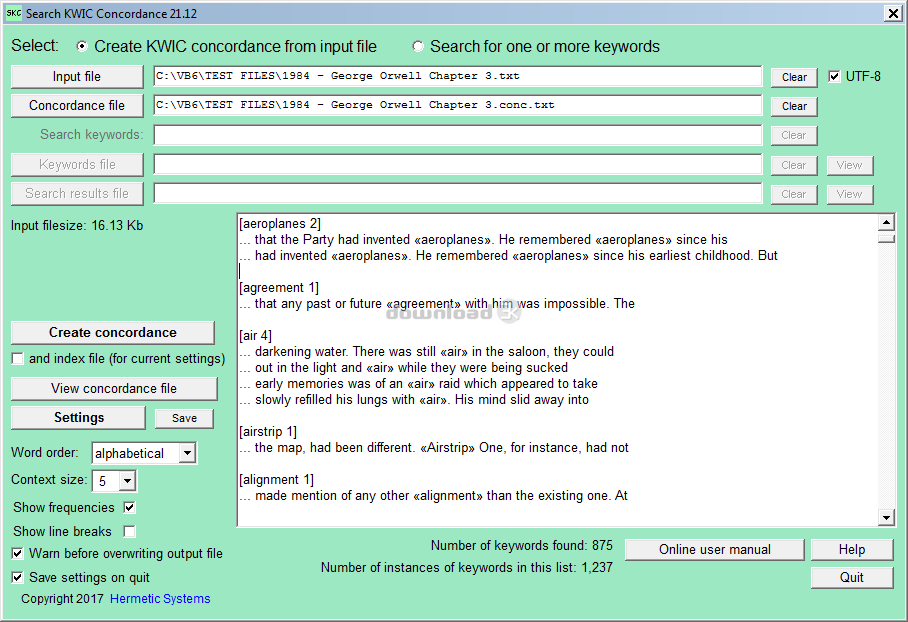Click the line 'early memories was of an «air» raid'
This screenshot has width=908, height=622.
[419, 383]
